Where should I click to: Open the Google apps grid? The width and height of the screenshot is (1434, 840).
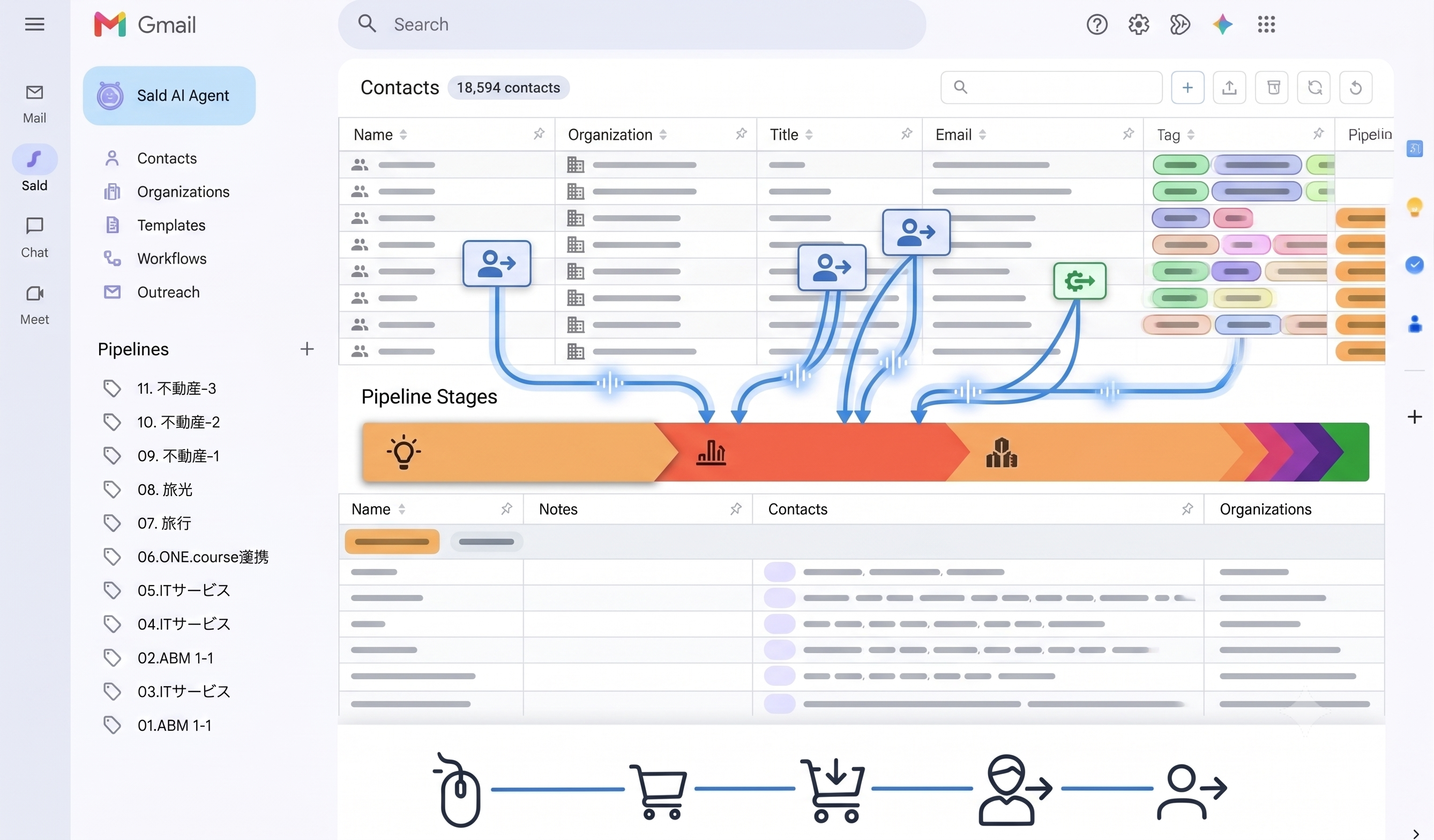click(1266, 25)
